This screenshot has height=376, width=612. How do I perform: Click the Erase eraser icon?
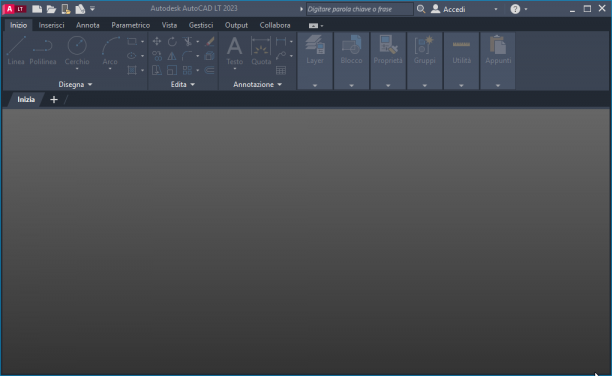tap(210, 41)
